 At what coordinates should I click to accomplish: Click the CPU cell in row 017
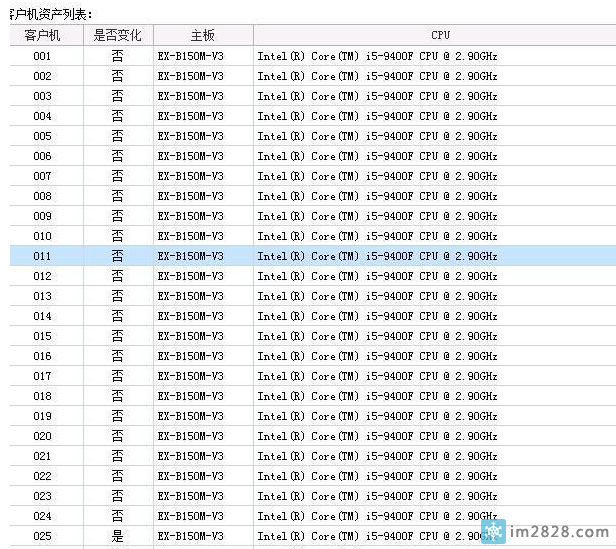click(377, 376)
